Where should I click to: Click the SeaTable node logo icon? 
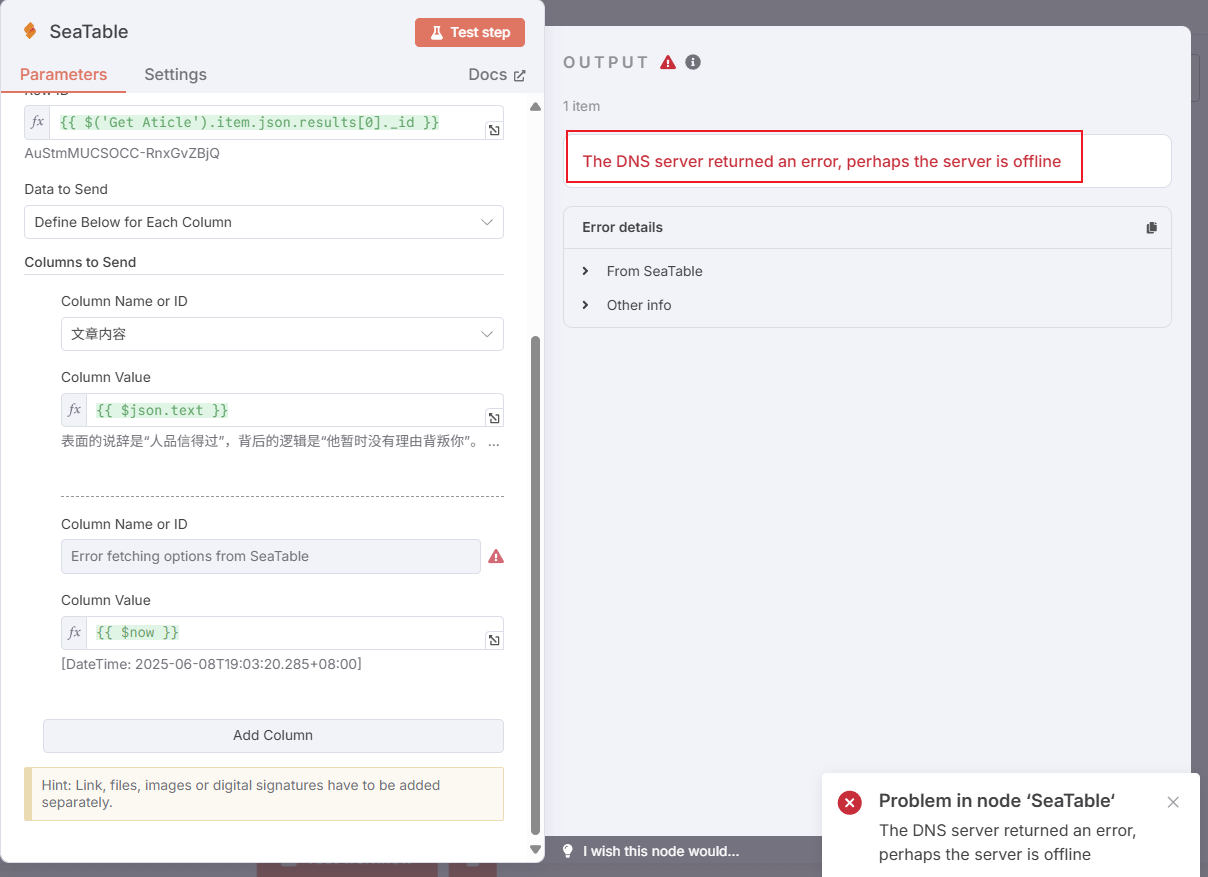click(30, 31)
